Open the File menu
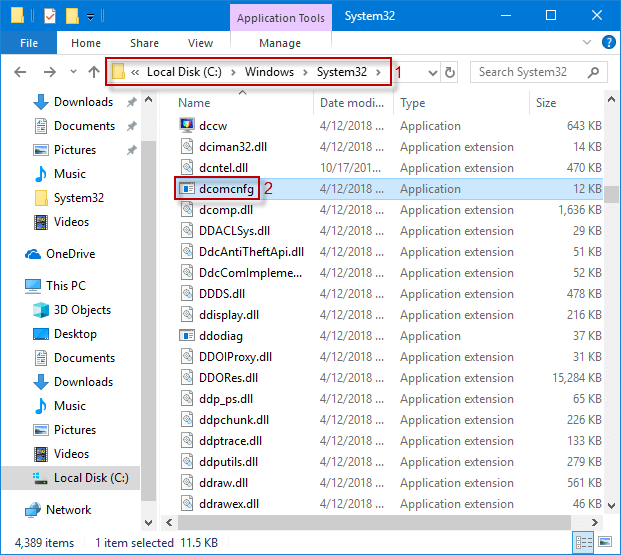 [x=29, y=43]
